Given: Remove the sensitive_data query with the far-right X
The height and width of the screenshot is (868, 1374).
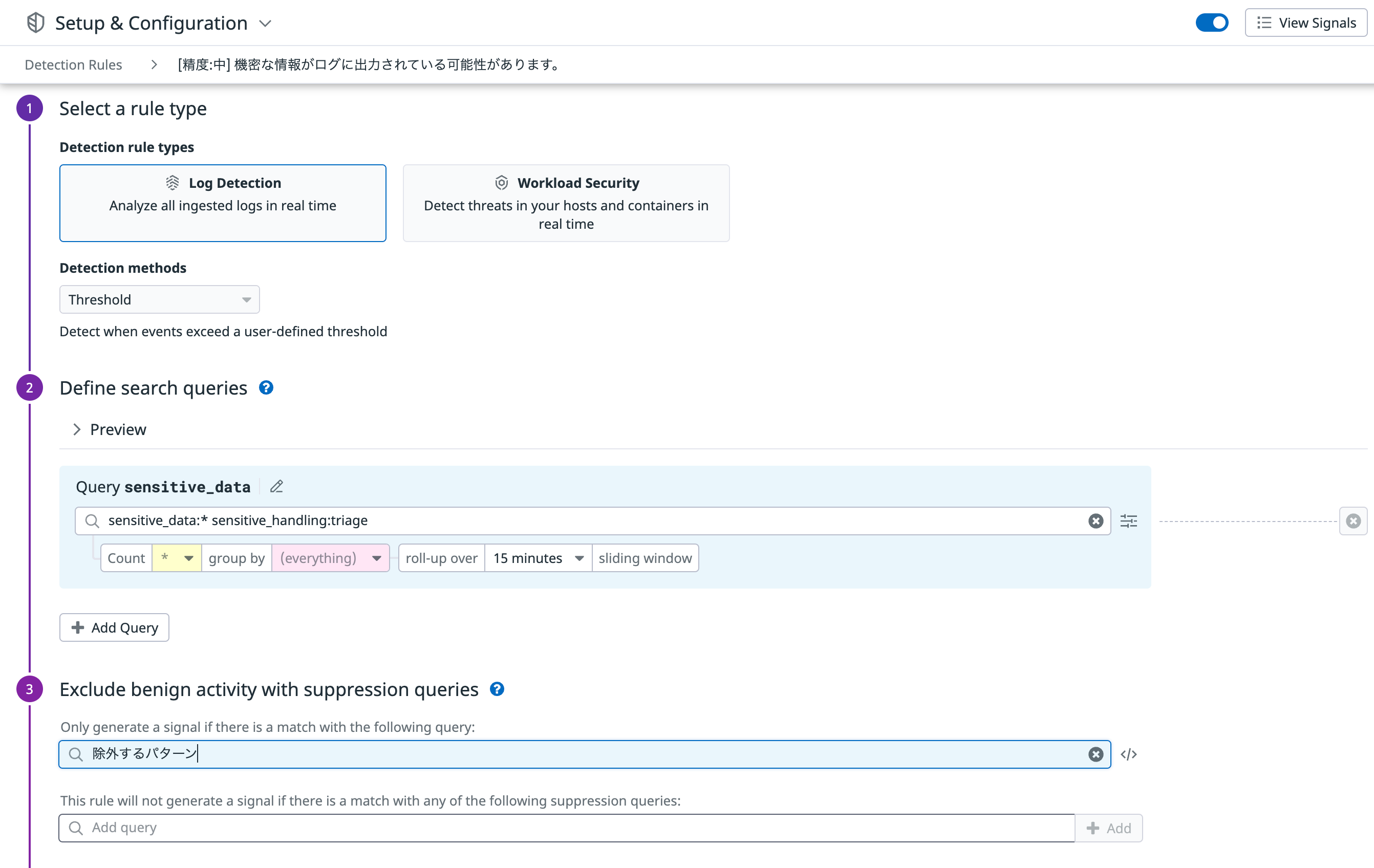Looking at the screenshot, I should click(x=1353, y=520).
